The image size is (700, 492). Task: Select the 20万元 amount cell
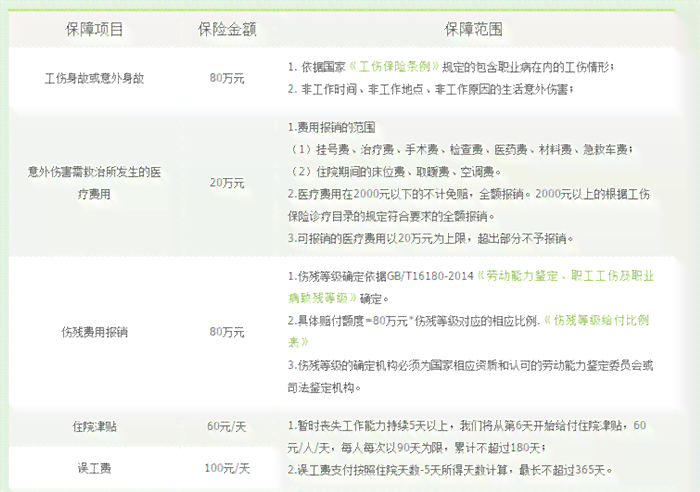click(227, 183)
